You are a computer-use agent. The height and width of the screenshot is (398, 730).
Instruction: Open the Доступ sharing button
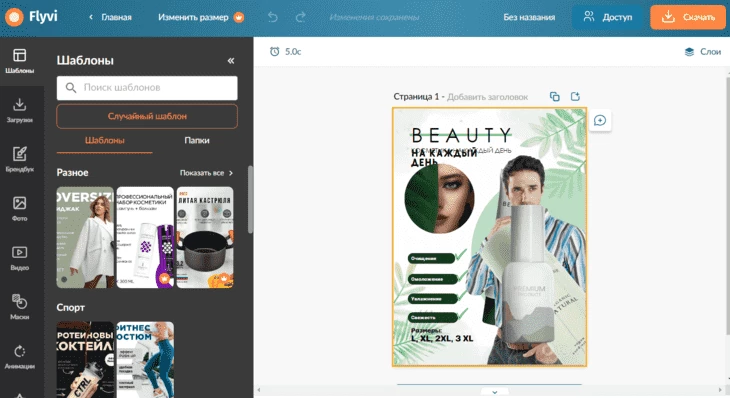(x=609, y=17)
